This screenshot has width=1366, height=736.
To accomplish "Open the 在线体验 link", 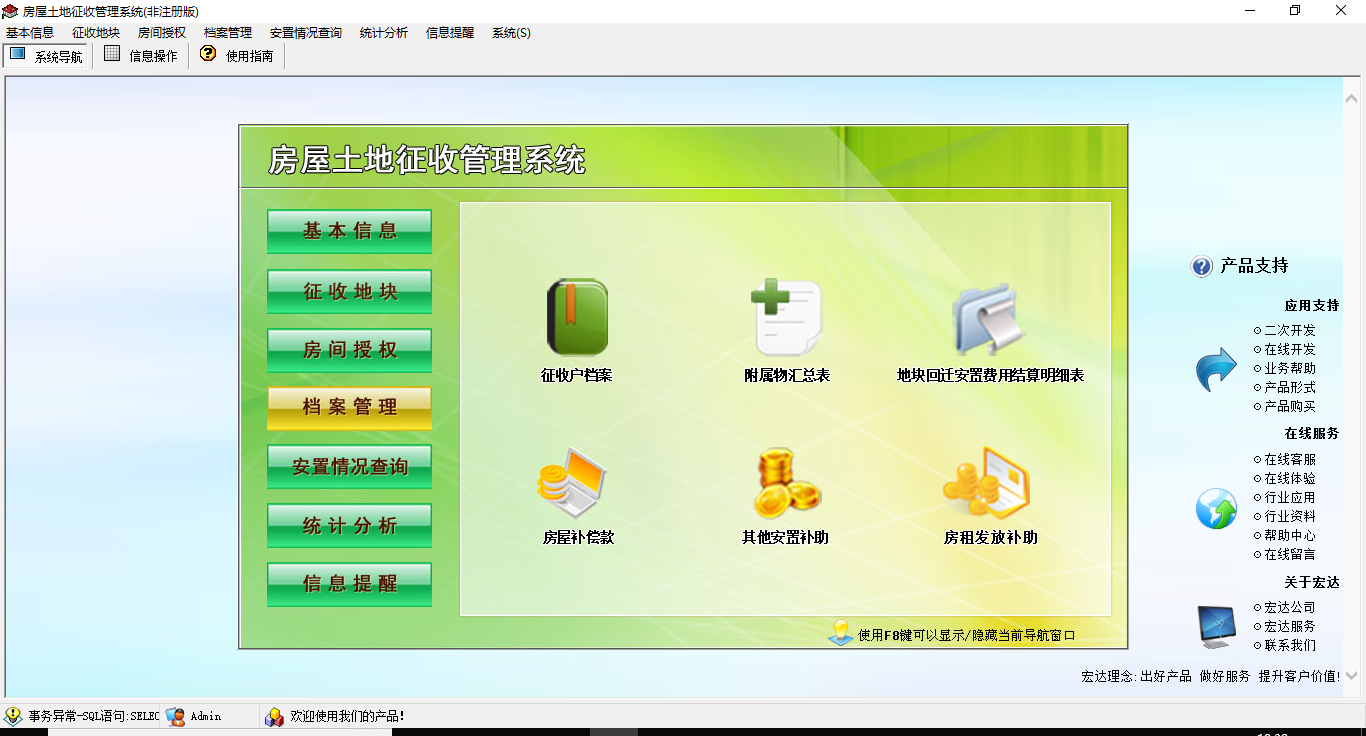I will pos(1290,478).
